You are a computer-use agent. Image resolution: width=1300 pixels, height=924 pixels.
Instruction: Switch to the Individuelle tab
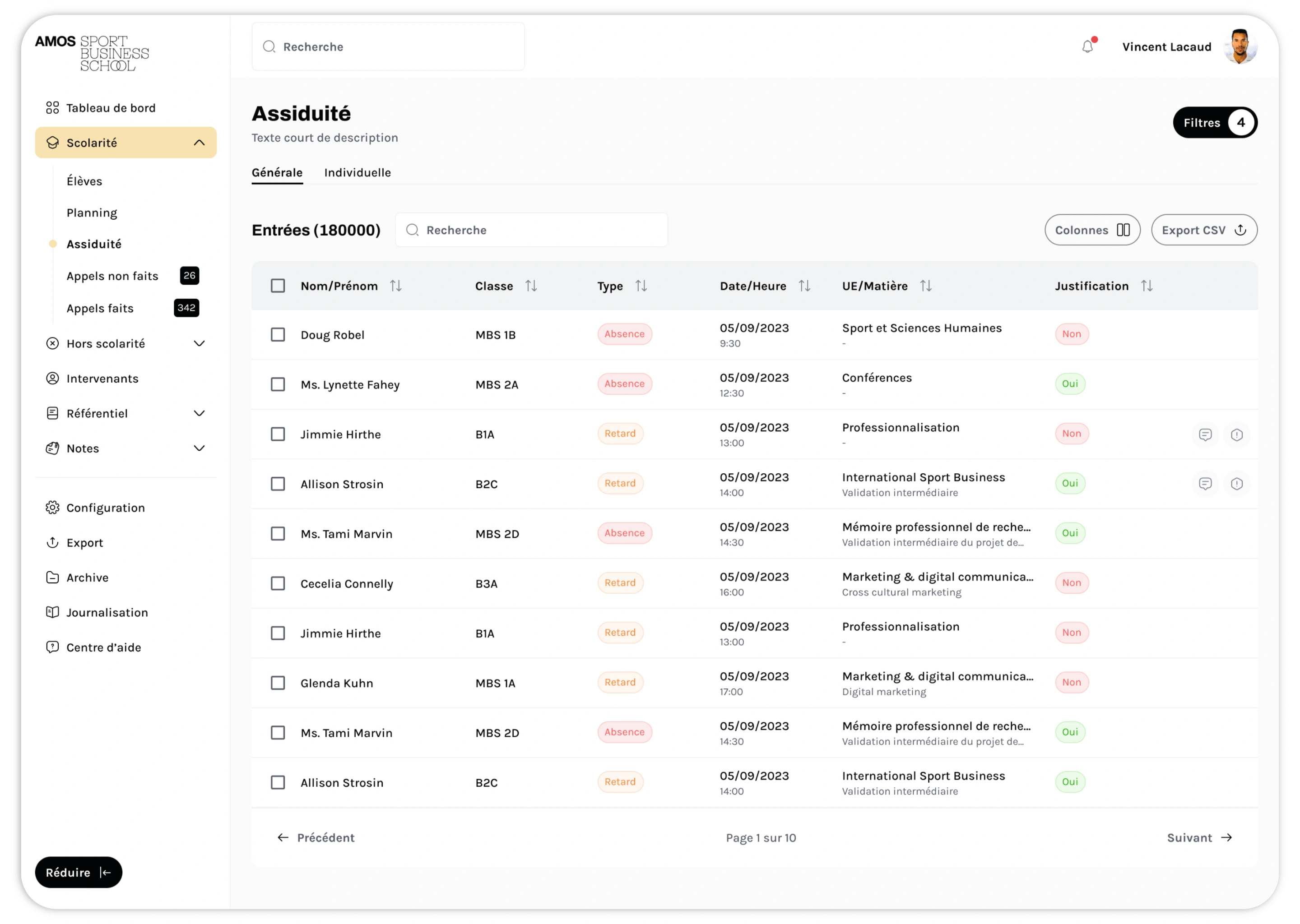coord(357,172)
